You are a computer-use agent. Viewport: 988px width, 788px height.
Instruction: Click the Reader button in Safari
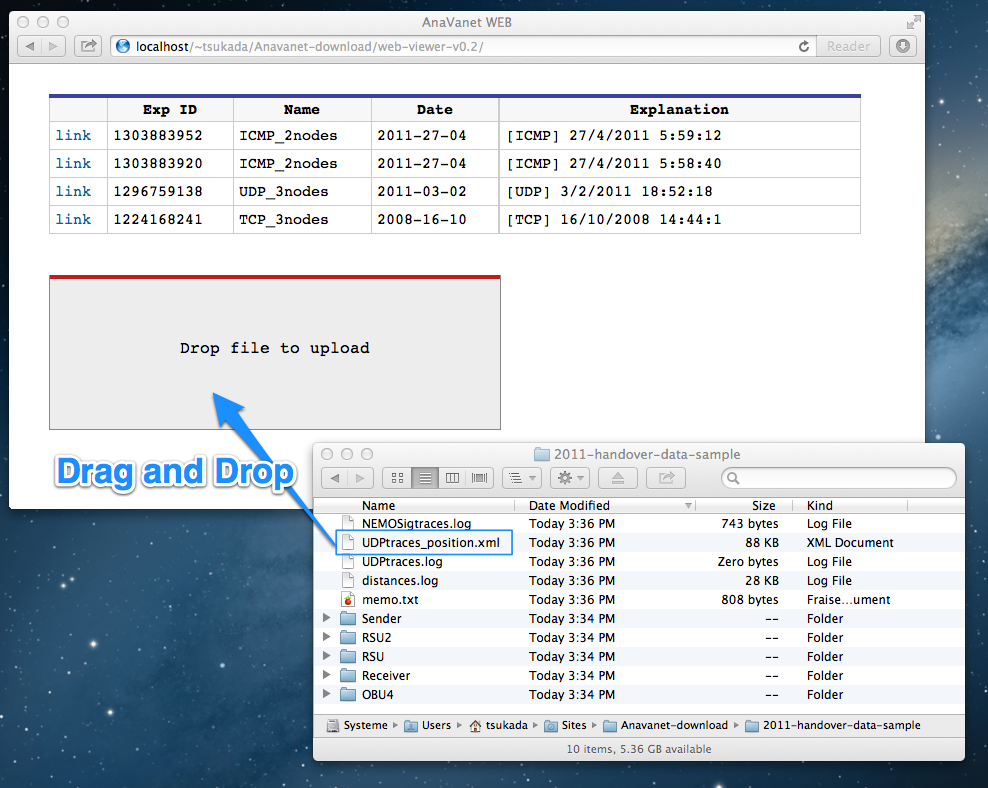click(x=848, y=45)
